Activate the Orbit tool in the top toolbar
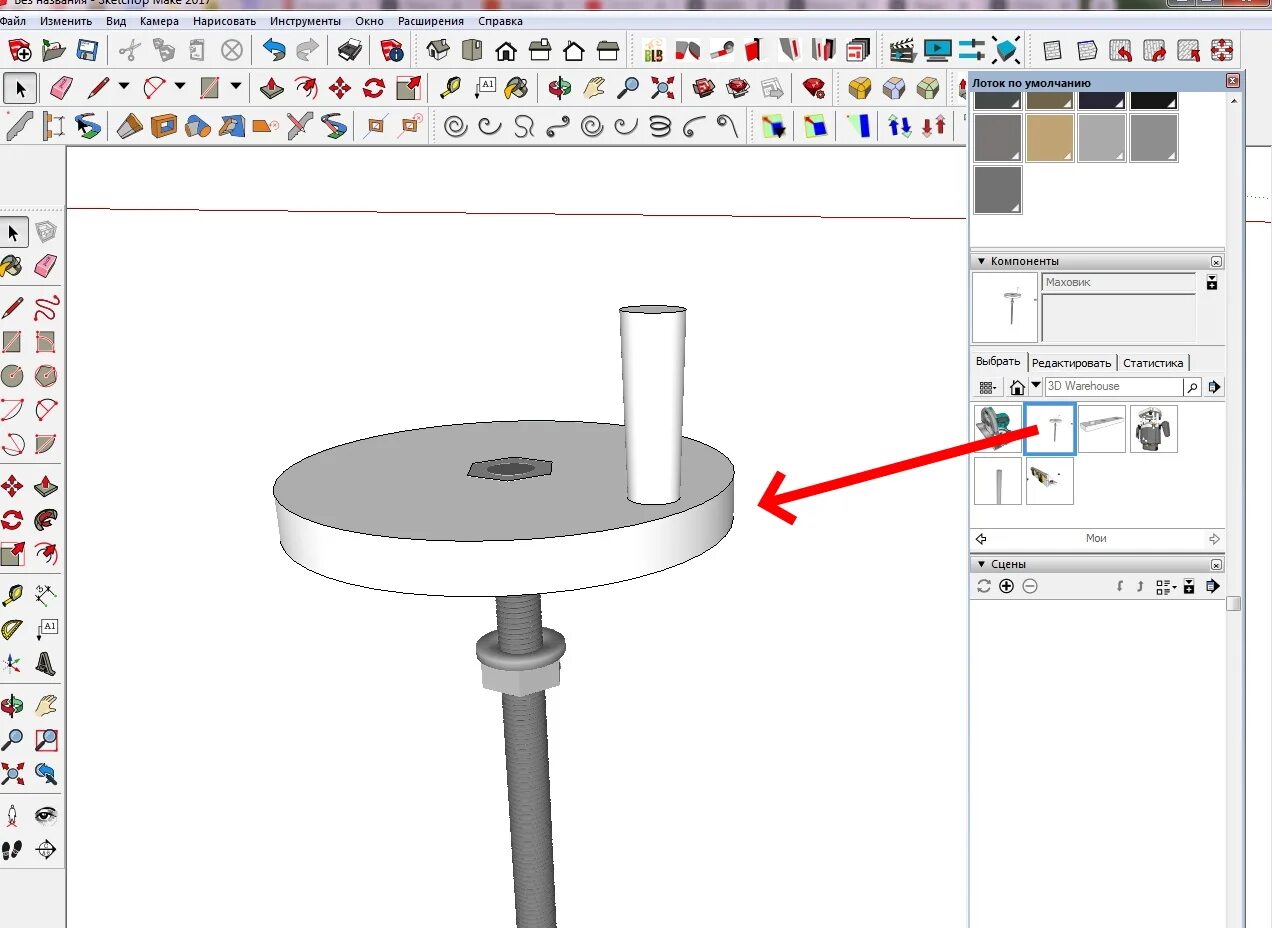 pos(560,88)
